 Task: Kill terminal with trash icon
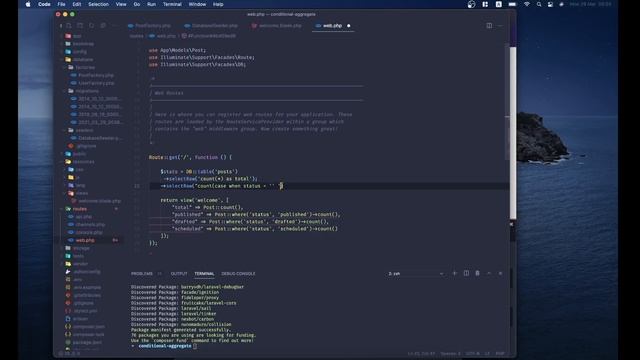(478, 273)
